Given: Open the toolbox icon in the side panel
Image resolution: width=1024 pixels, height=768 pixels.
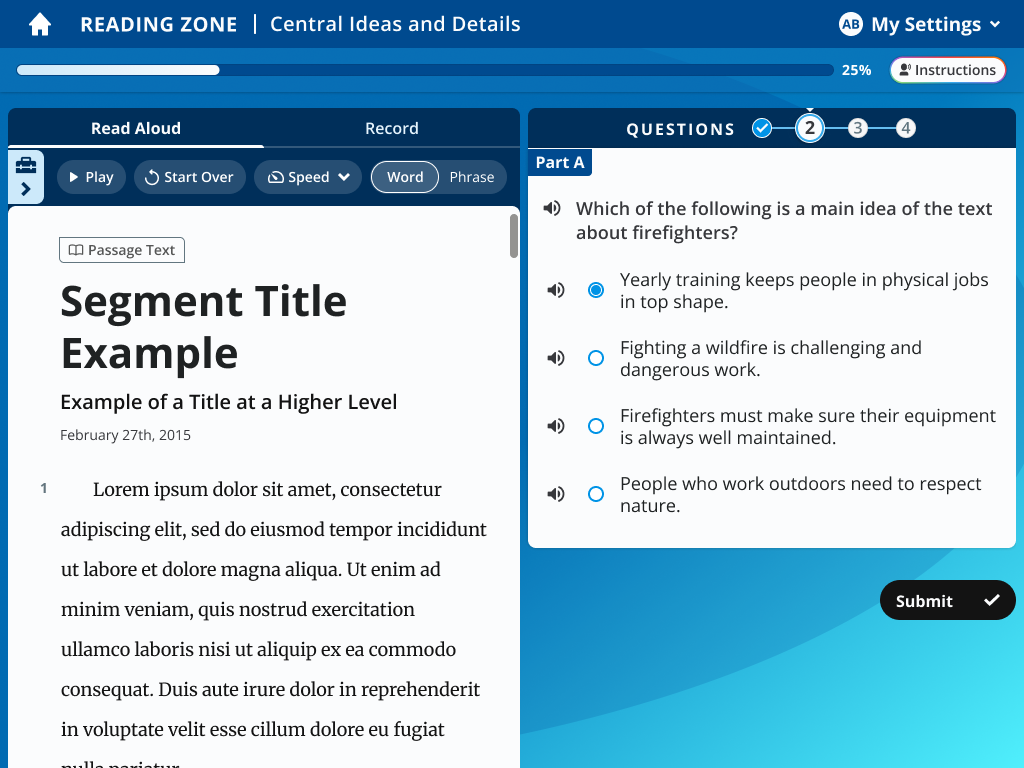Looking at the screenshot, I should click(x=26, y=165).
